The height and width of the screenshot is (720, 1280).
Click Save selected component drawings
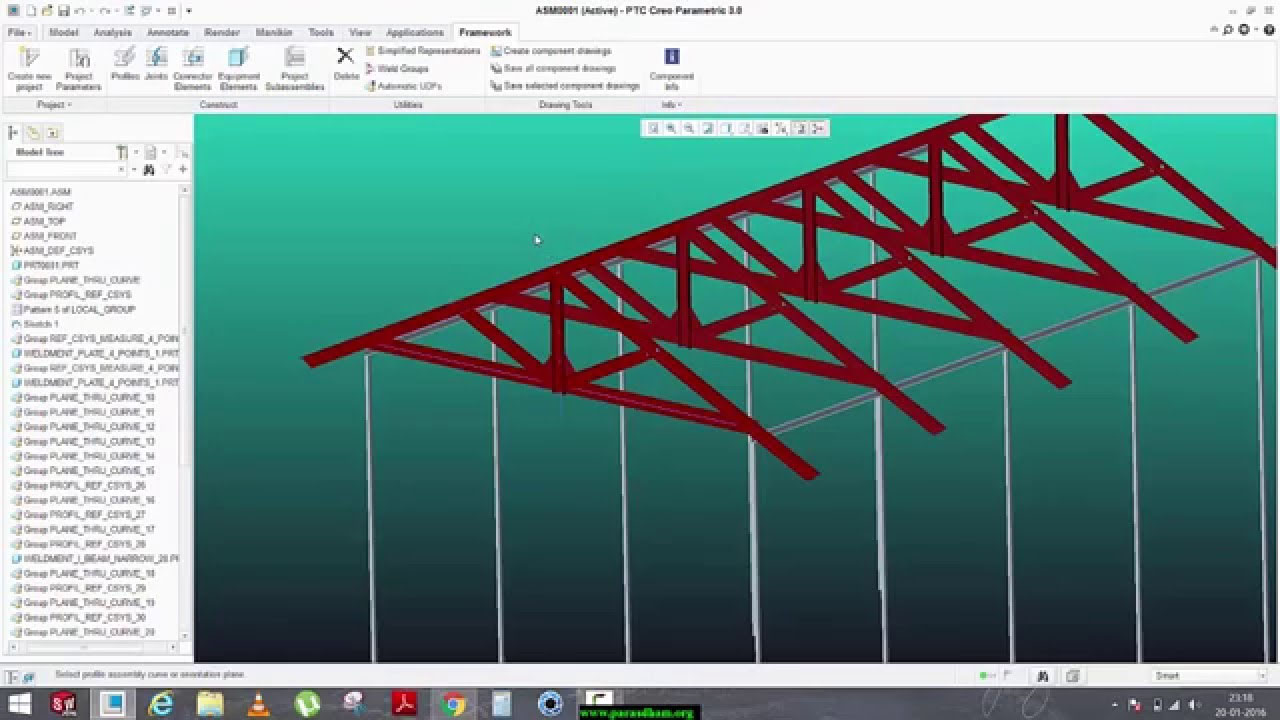click(x=565, y=87)
